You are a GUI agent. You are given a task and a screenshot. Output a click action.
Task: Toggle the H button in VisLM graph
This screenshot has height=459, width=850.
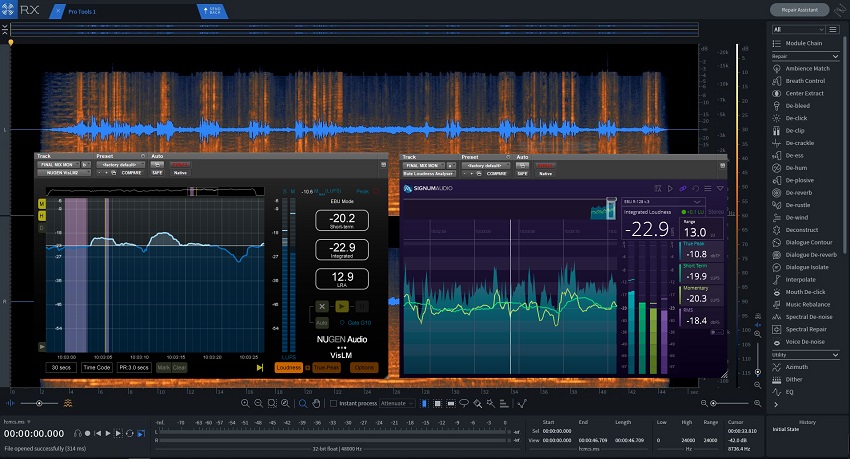click(x=42, y=216)
